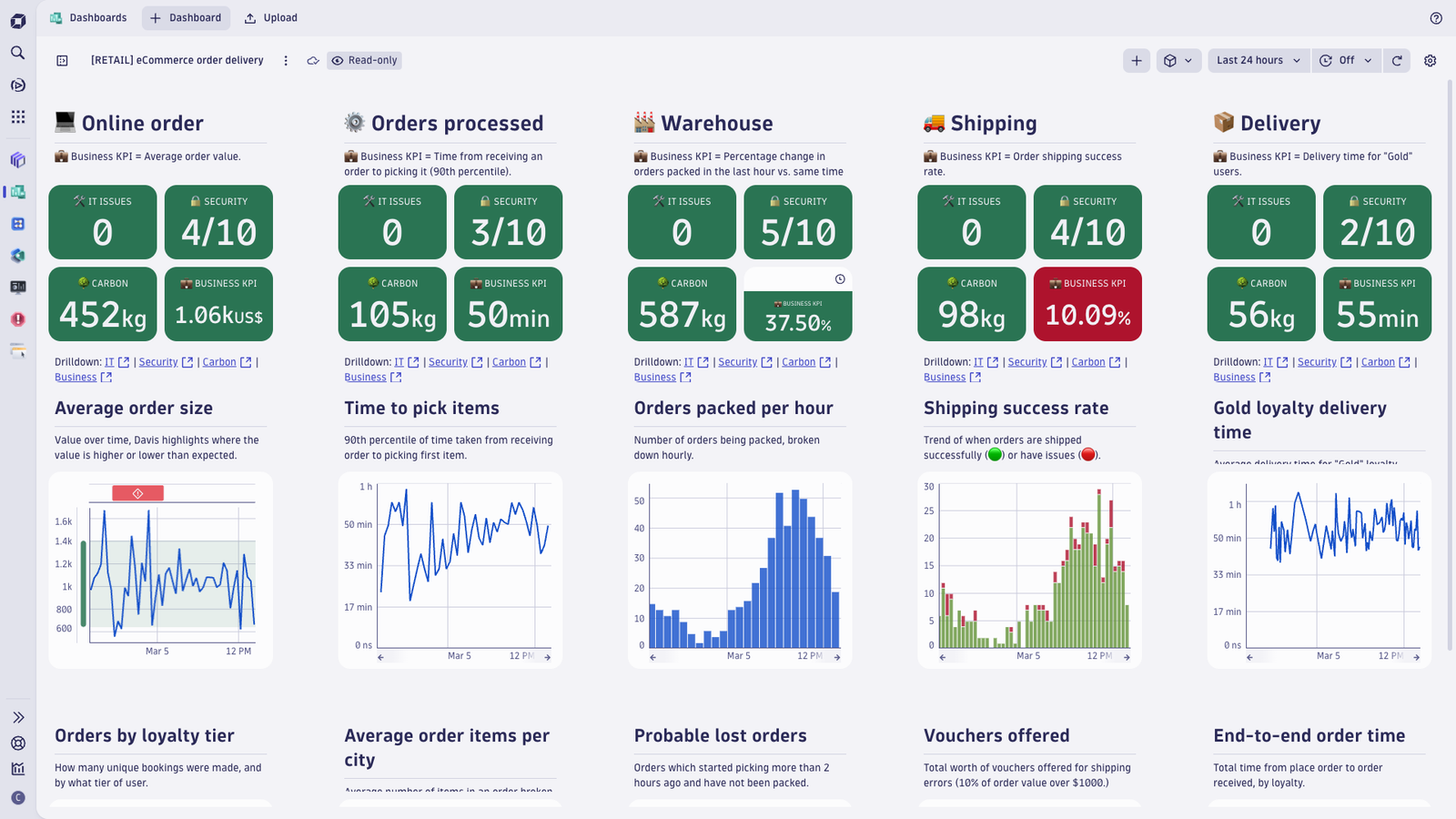Expand the cube segment selector dropdown

1178,61
